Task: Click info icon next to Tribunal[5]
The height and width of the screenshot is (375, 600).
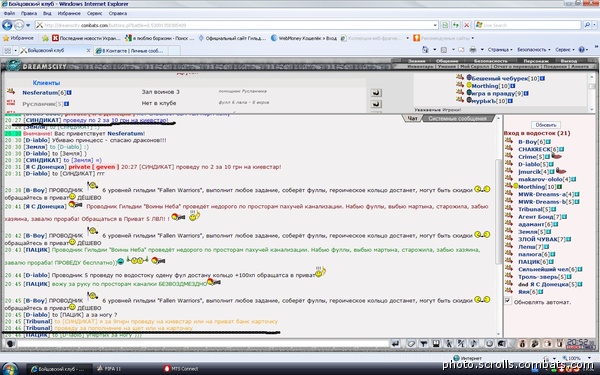Action: 553,209
